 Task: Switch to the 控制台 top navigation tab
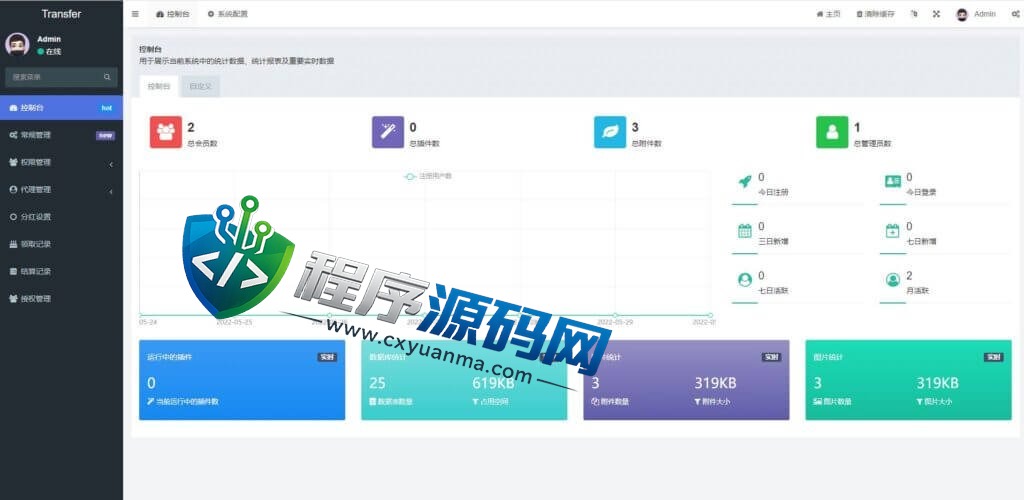[x=173, y=14]
